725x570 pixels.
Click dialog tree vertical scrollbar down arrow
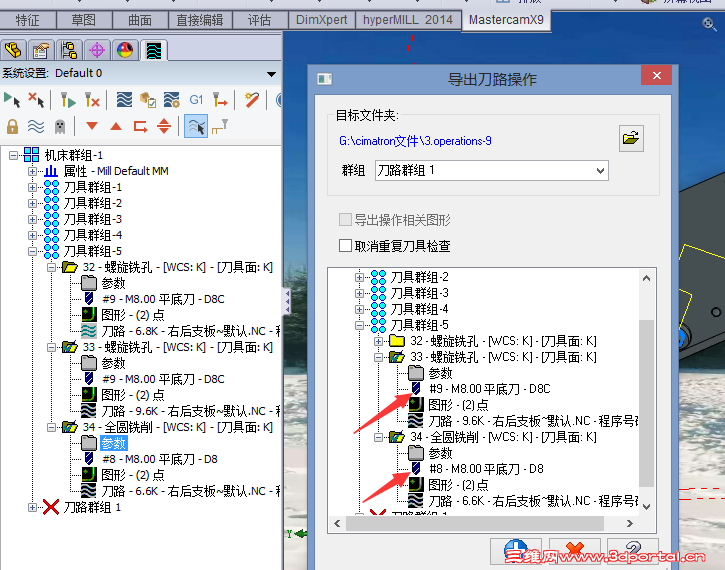pos(646,507)
